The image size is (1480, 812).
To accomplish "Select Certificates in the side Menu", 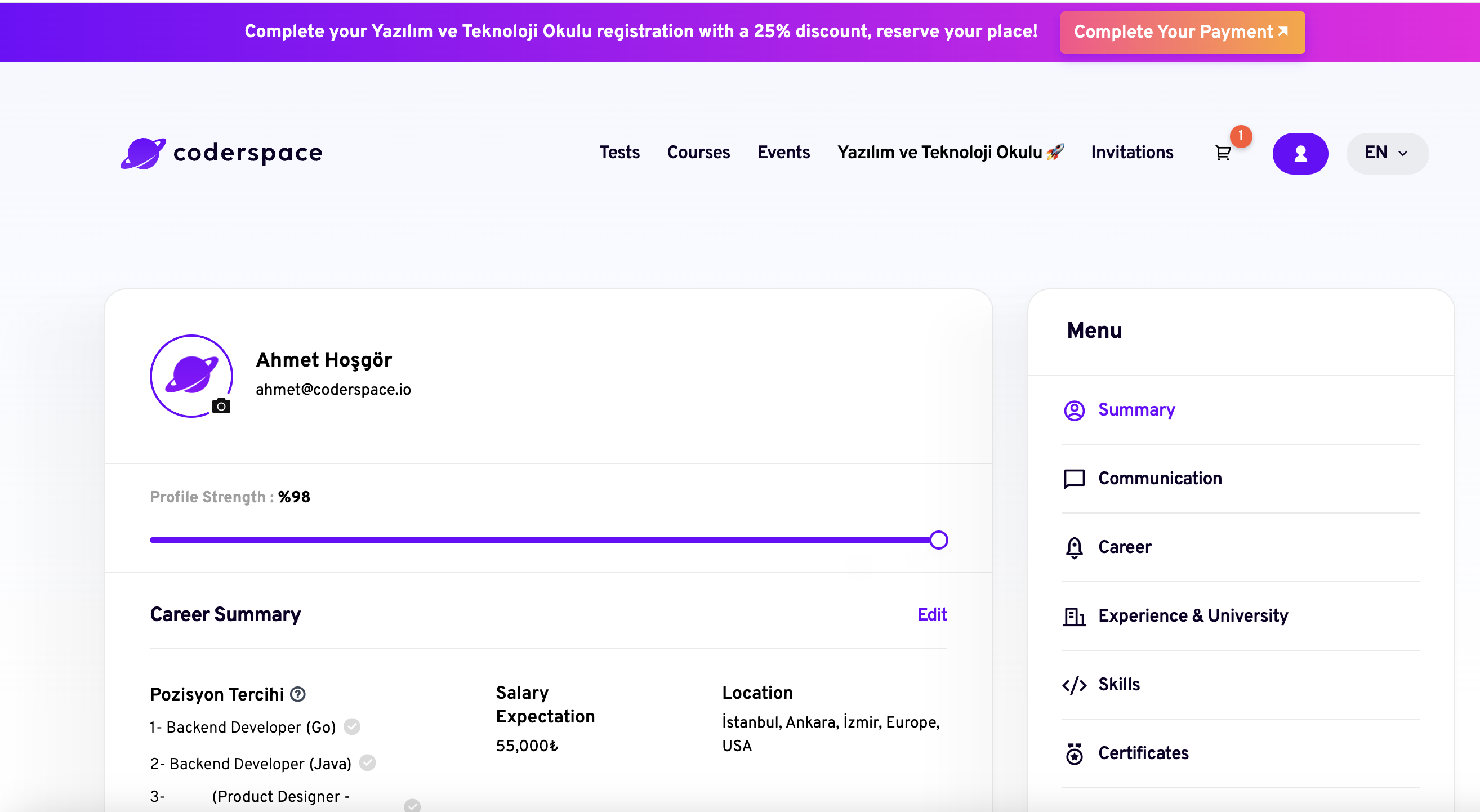I will (x=1241, y=753).
